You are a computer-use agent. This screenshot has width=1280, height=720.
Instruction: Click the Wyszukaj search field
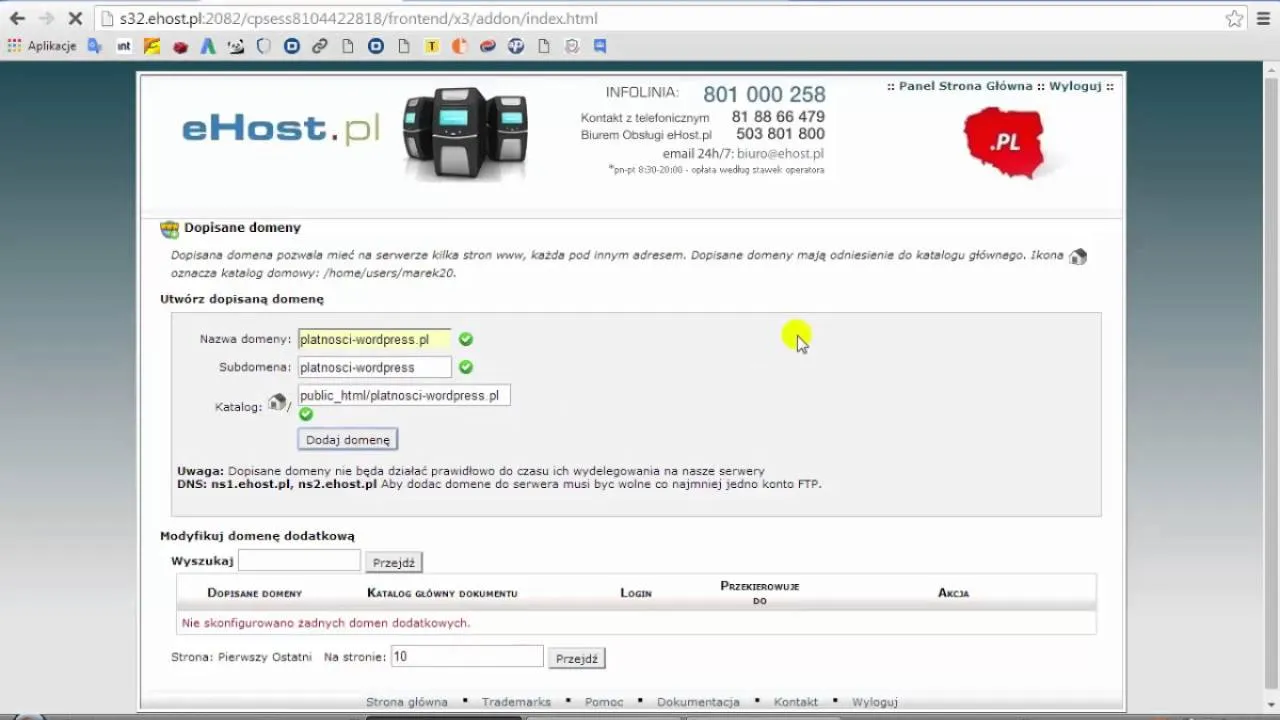click(299, 561)
